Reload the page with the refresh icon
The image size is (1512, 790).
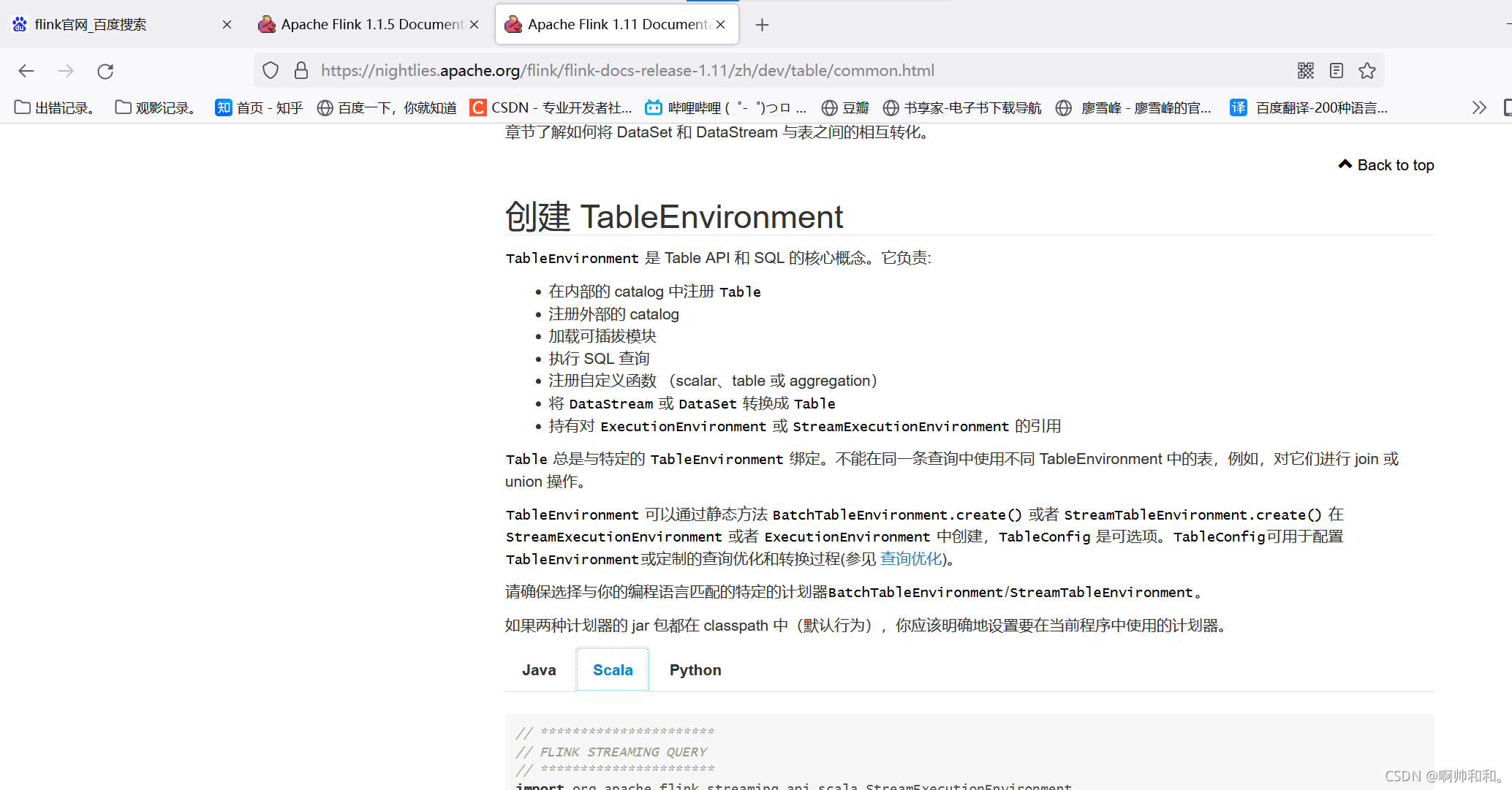[x=105, y=71]
